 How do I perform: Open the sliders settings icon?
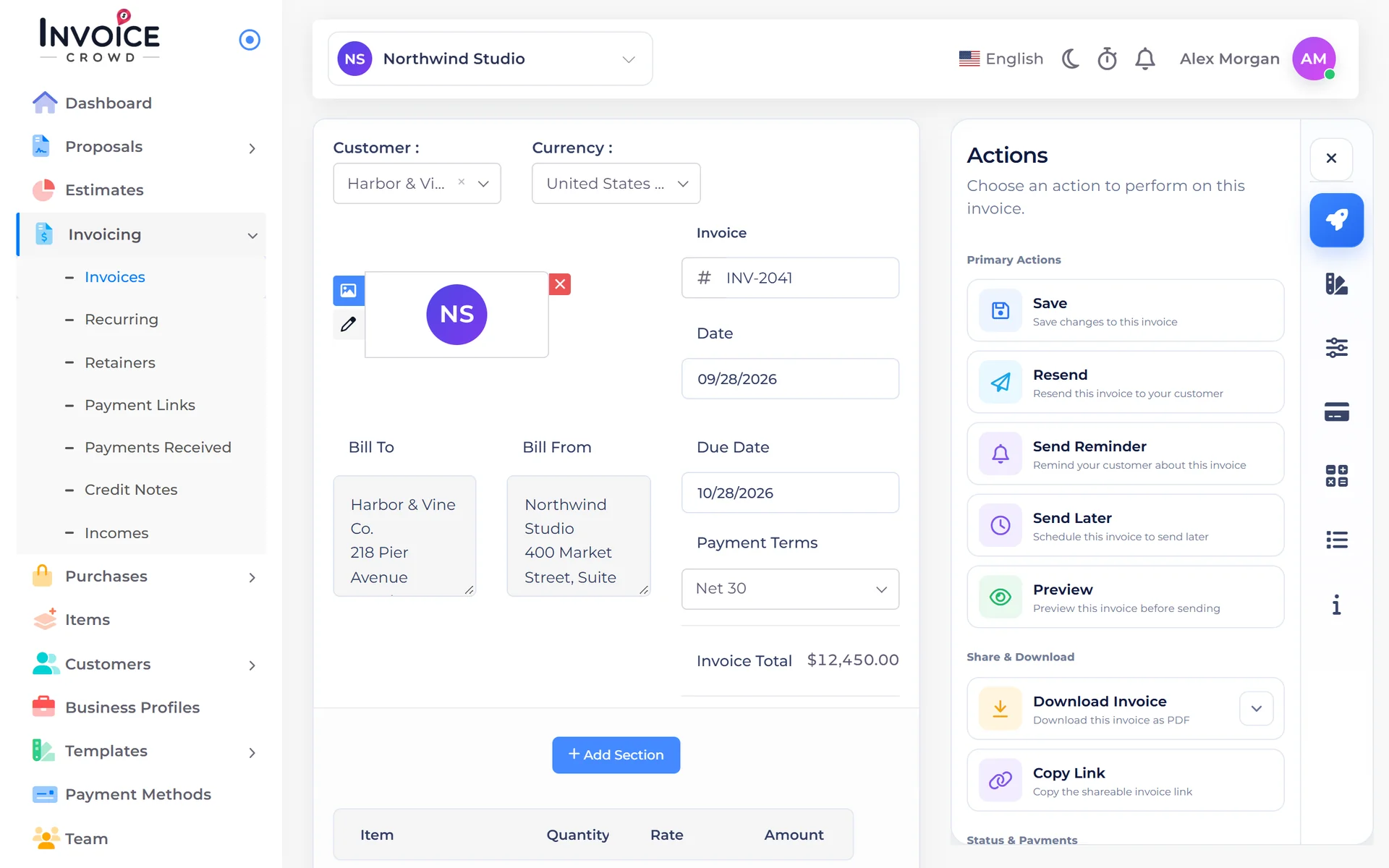tap(1336, 348)
